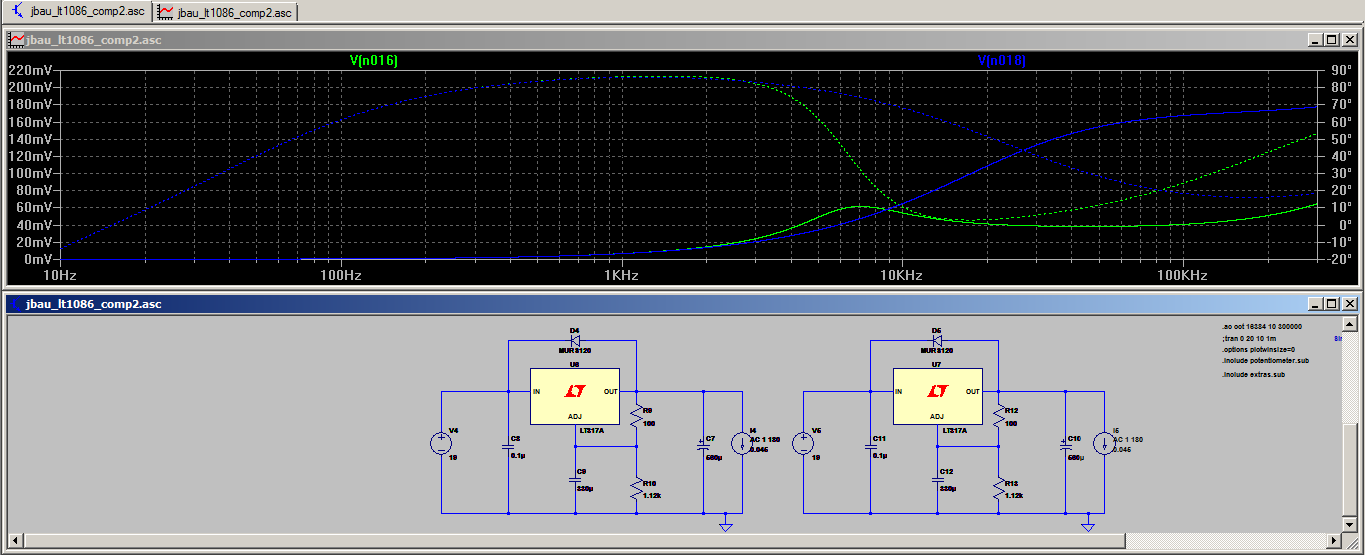Image resolution: width=1366 pixels, height=555 pixels.
Task: Select capacitor C10 symbol
Action: point(1066,446)
